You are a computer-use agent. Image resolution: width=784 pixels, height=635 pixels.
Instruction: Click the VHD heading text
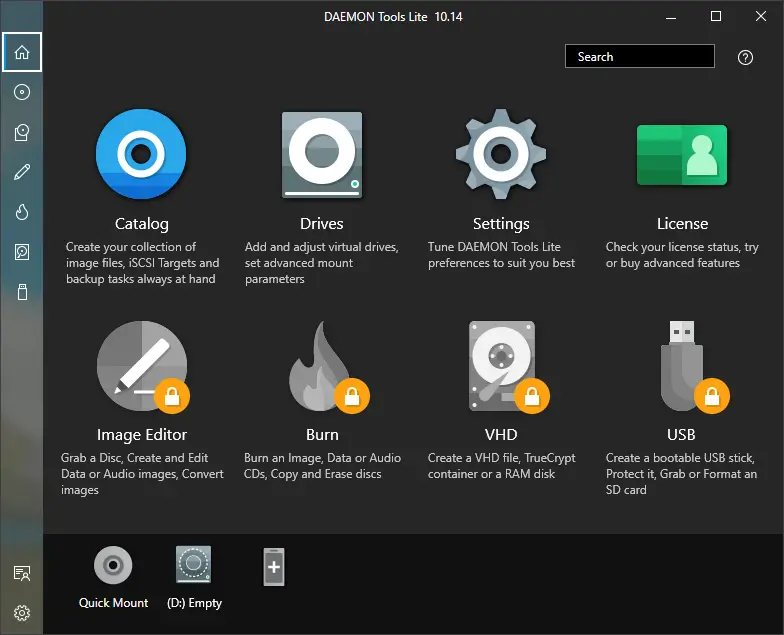pyautogui.click(x=501, y=434)
